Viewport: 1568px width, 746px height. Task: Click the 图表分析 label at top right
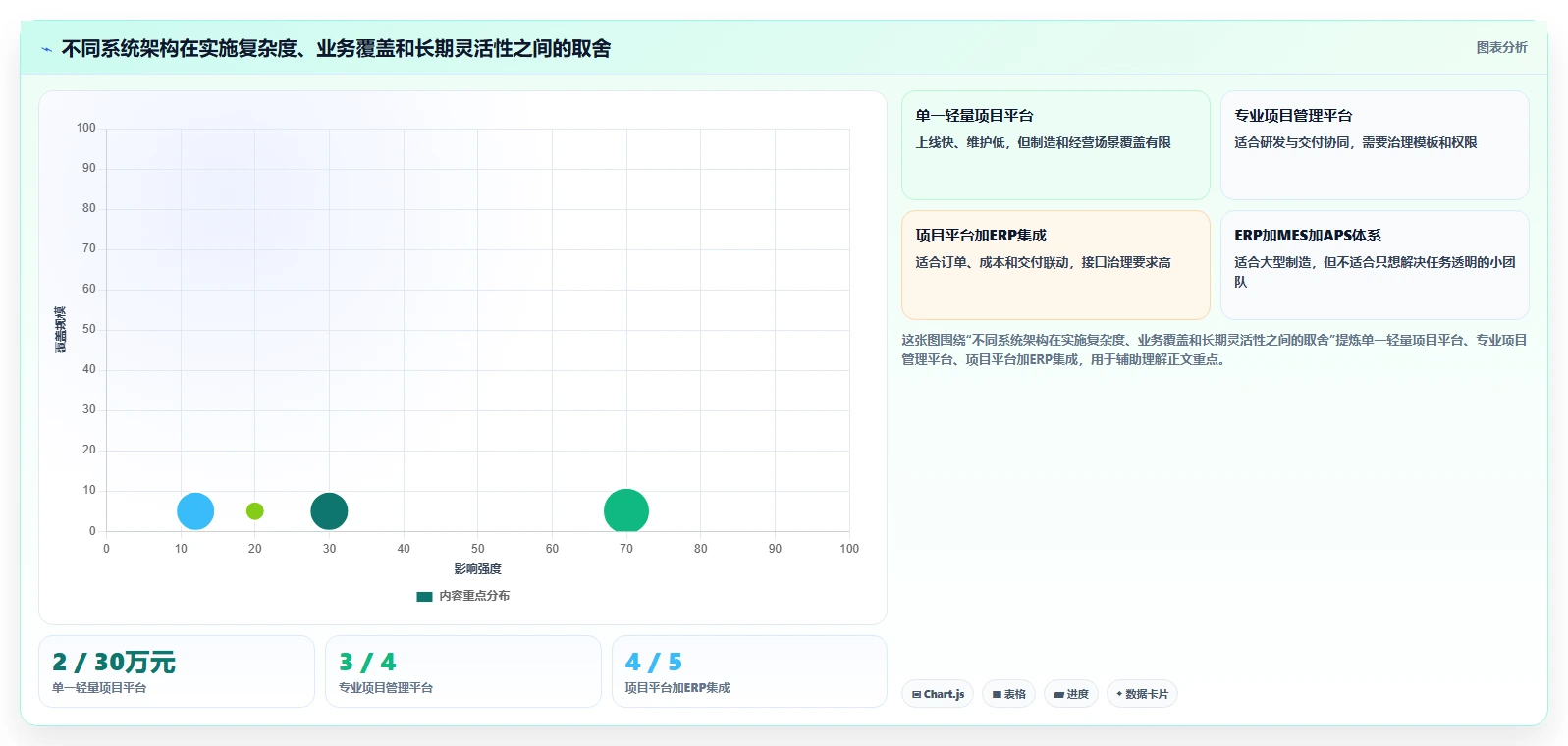click(1501, 47)
